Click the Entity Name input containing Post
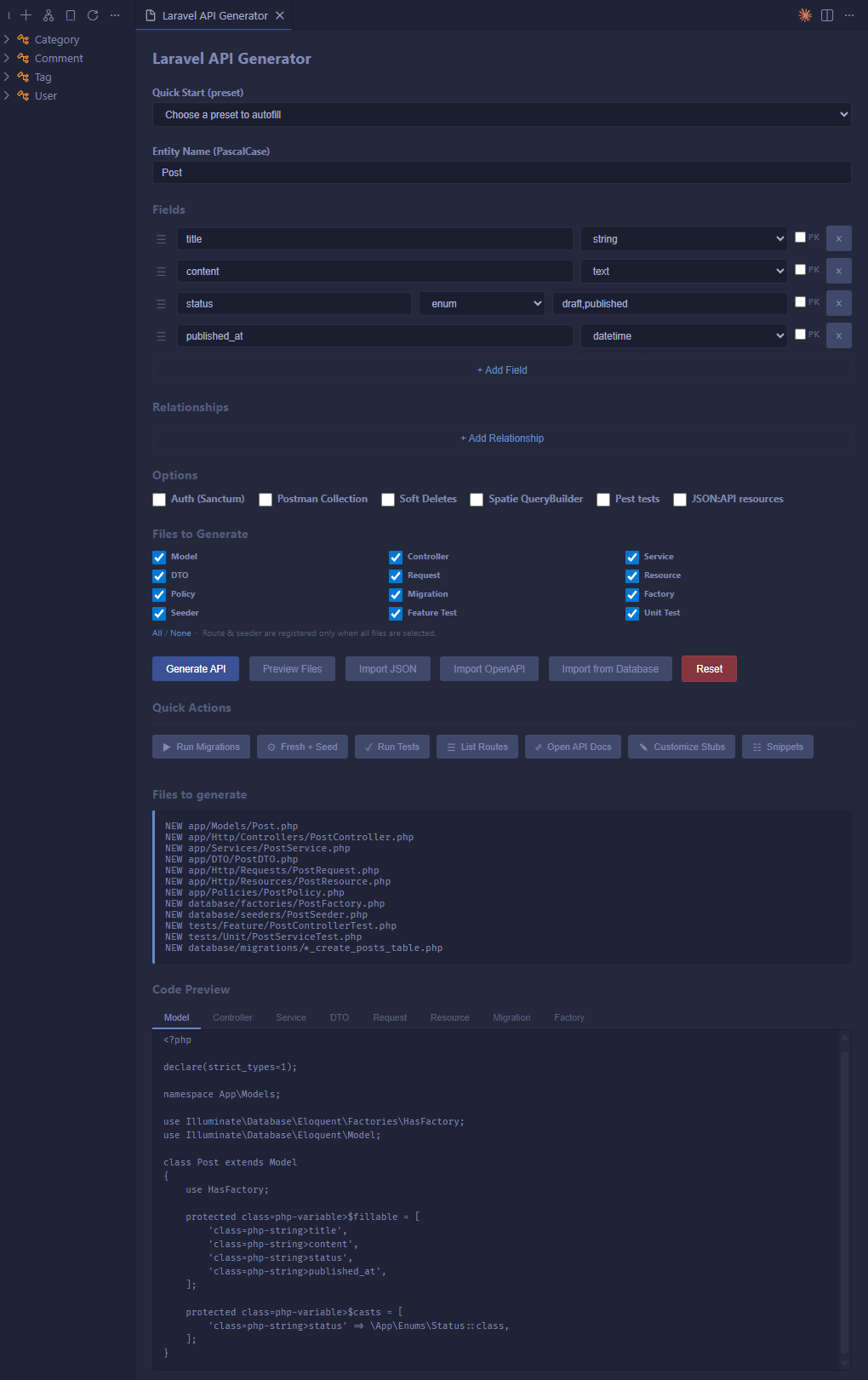The height and width of the screenshot is (1380, 868). (x=502, y=172)
